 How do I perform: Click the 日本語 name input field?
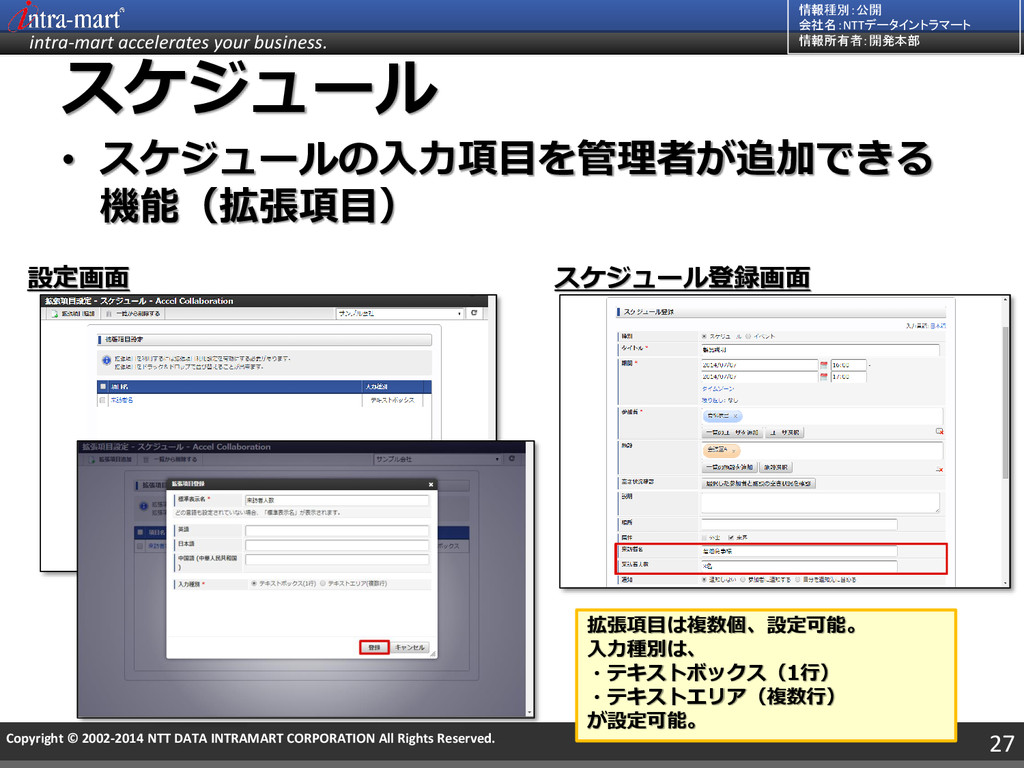click(x=336, y=545)
